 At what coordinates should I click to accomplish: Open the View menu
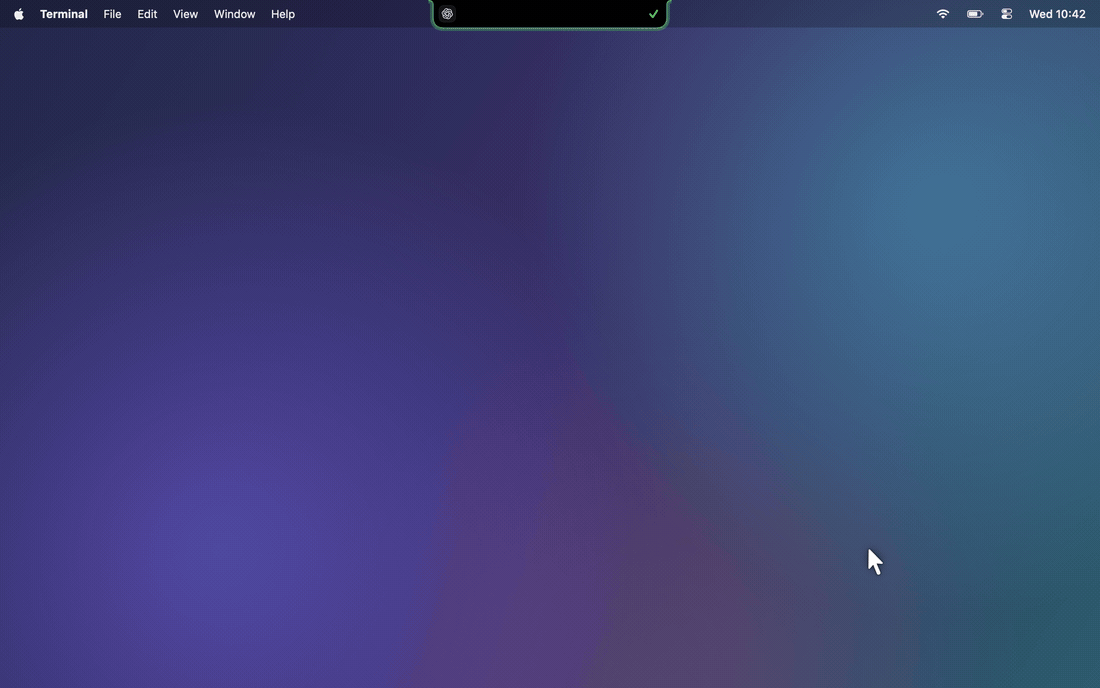pos(185,14)
